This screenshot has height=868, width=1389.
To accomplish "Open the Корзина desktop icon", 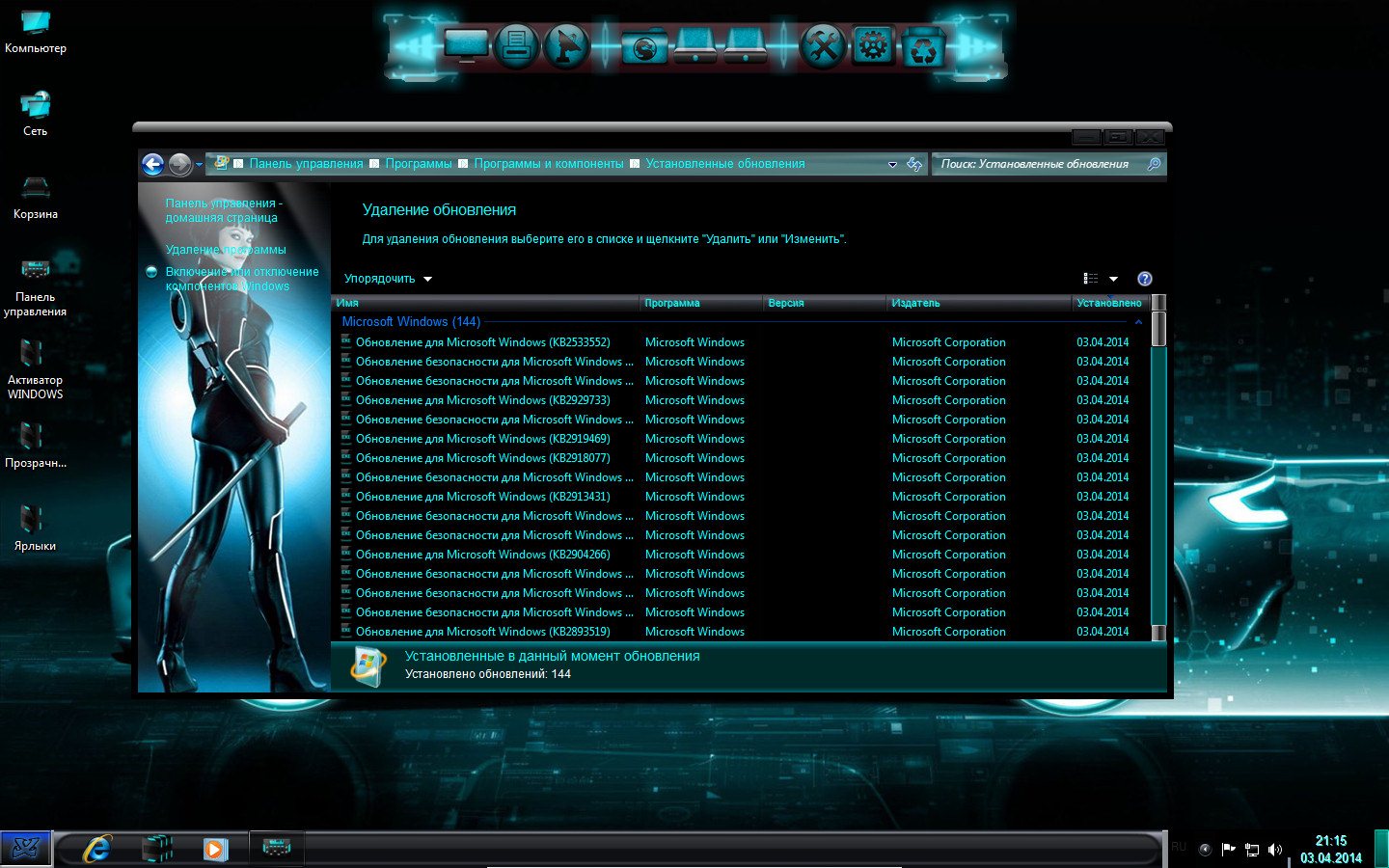I will [36, 197].
